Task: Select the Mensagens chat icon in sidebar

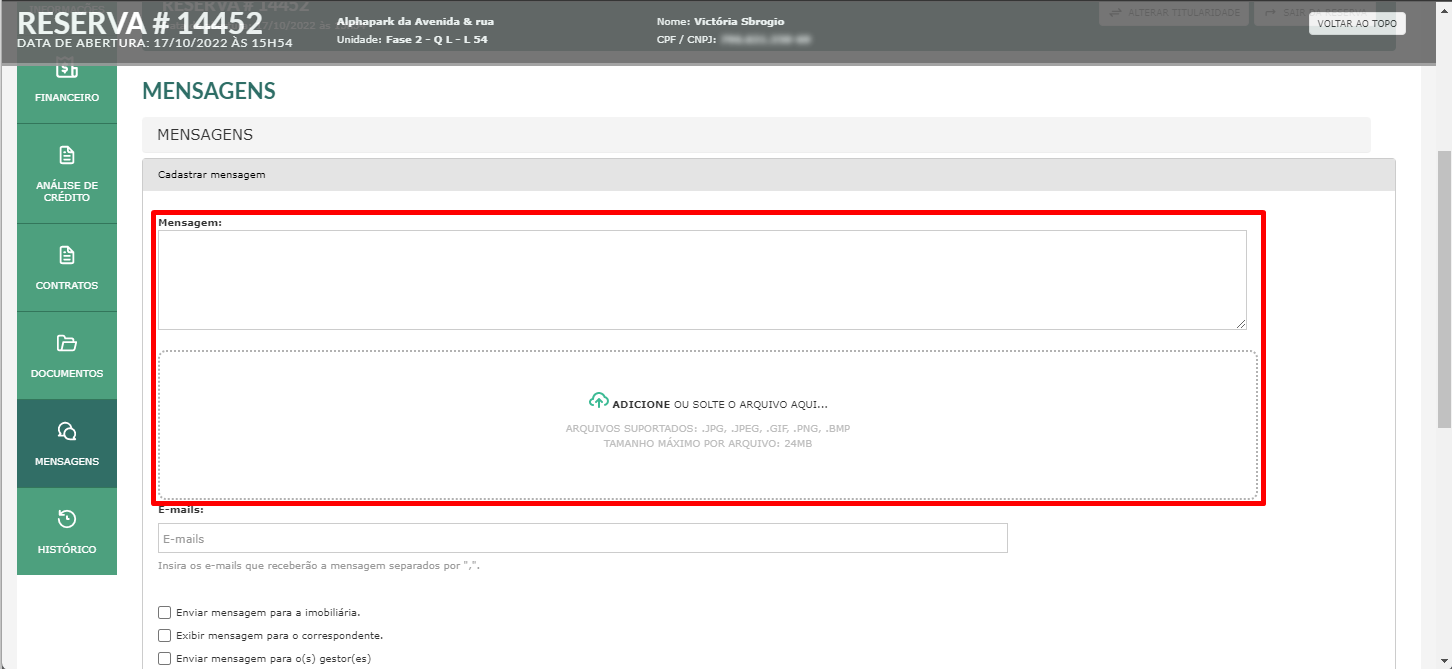Action: [67, 431]
